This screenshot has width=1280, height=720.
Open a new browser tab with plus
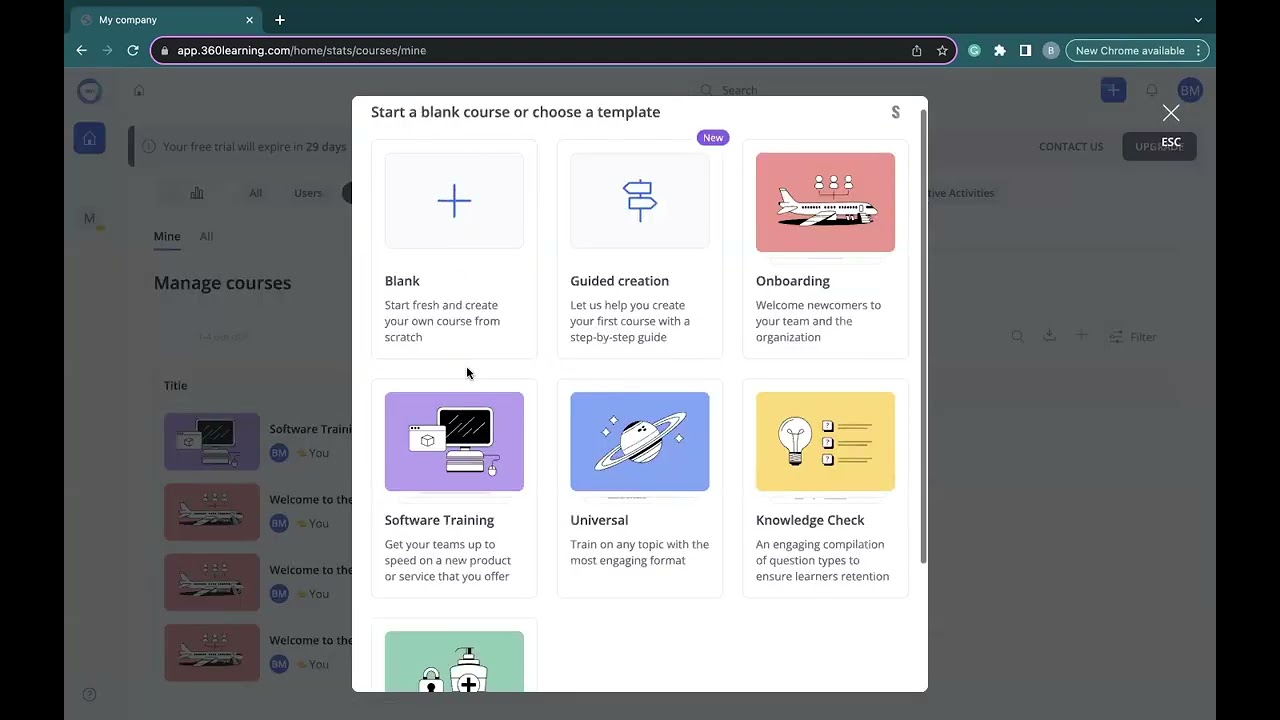(280, 20)
